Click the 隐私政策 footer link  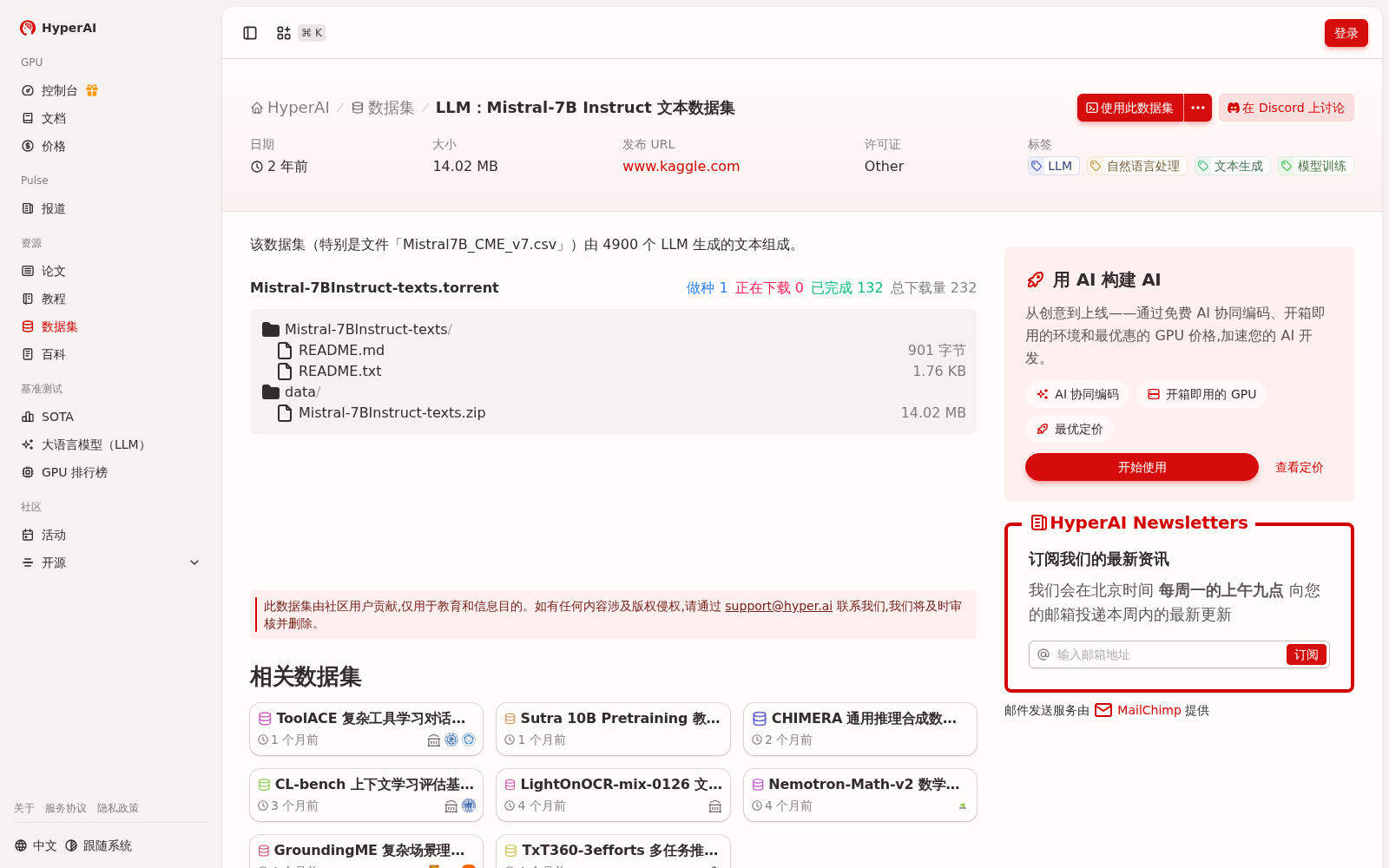[118, 808]
